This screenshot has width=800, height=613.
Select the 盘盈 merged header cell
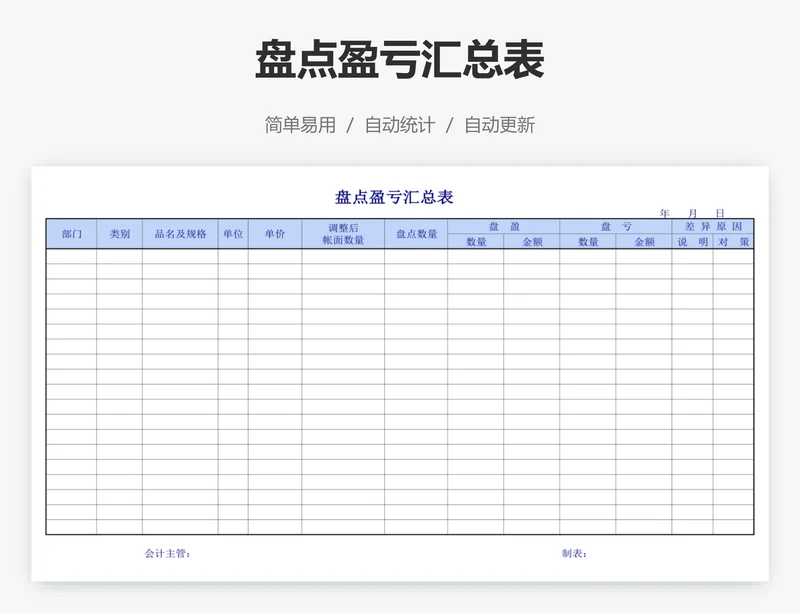[x=504, y=227]
